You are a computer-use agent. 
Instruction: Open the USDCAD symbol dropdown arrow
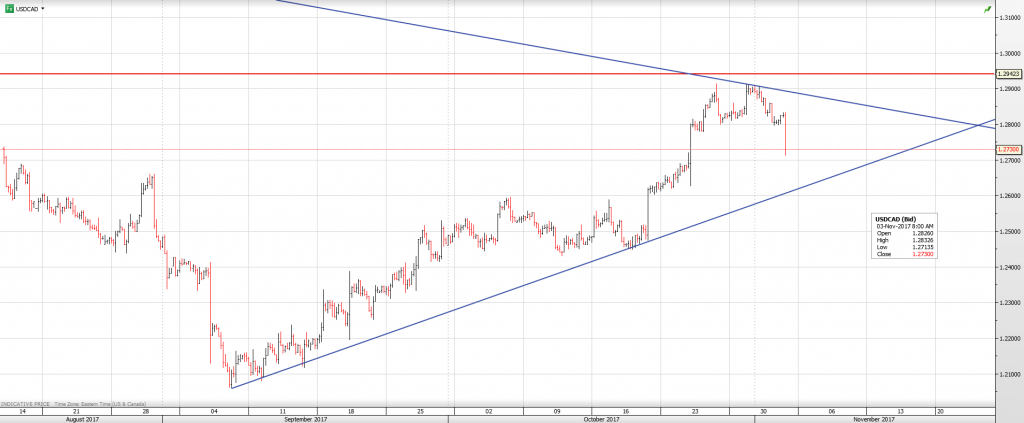(43, 8)
